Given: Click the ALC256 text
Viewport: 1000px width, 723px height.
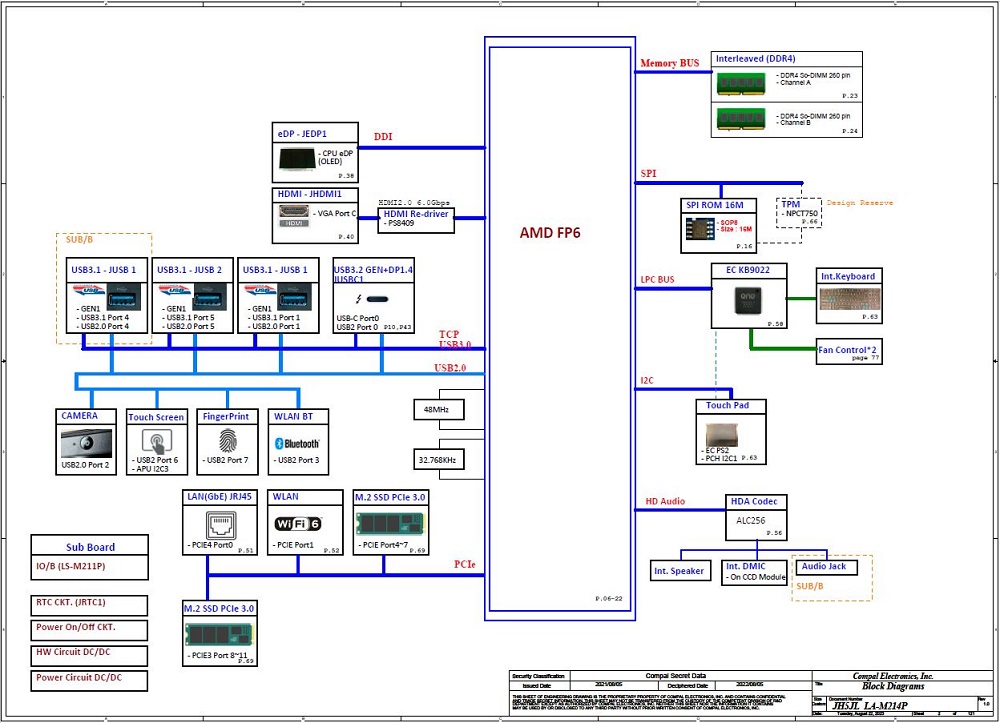Looking at the screenshot, I should pos(751,520).
